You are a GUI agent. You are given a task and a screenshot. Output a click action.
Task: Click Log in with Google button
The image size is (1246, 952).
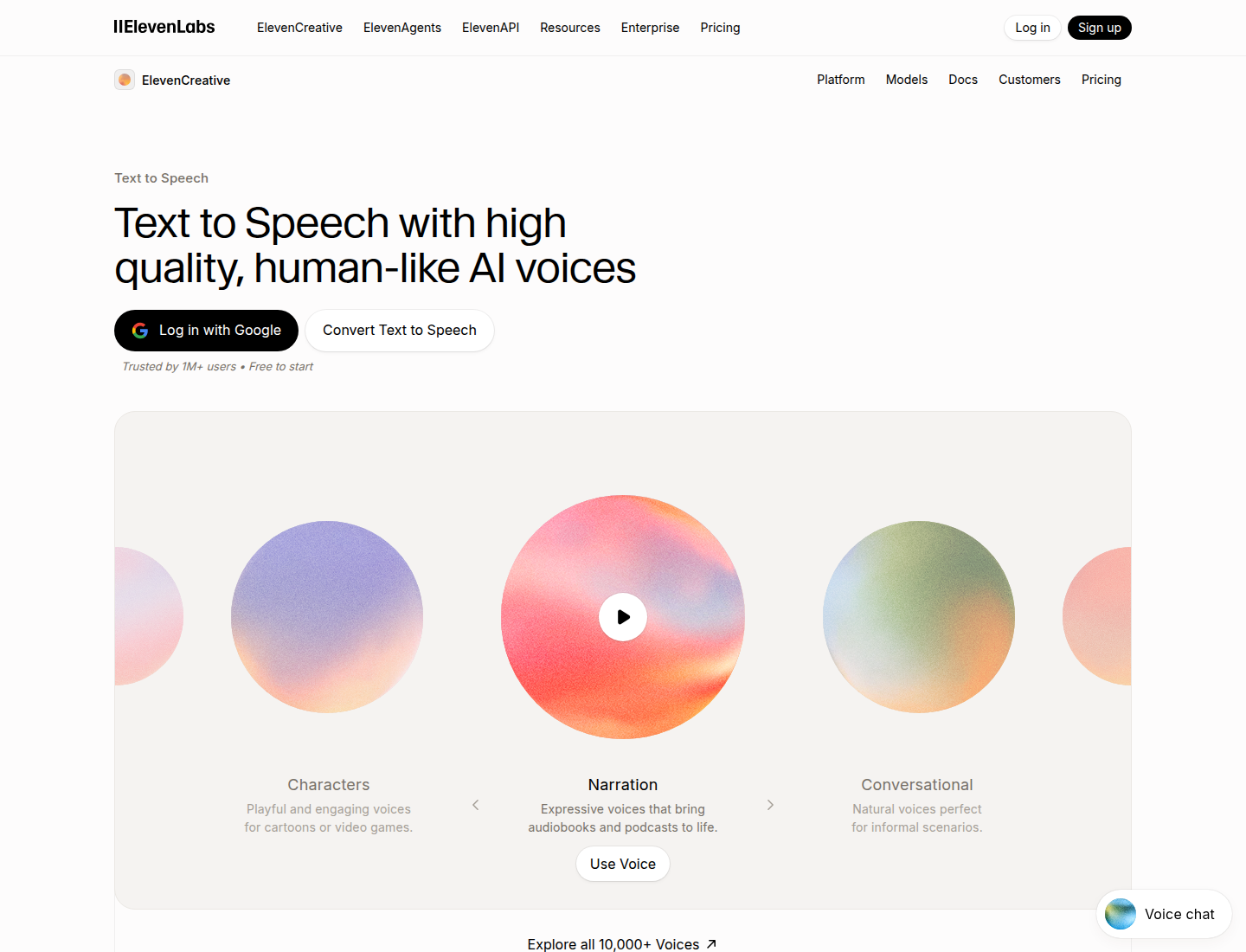(206, 331)
